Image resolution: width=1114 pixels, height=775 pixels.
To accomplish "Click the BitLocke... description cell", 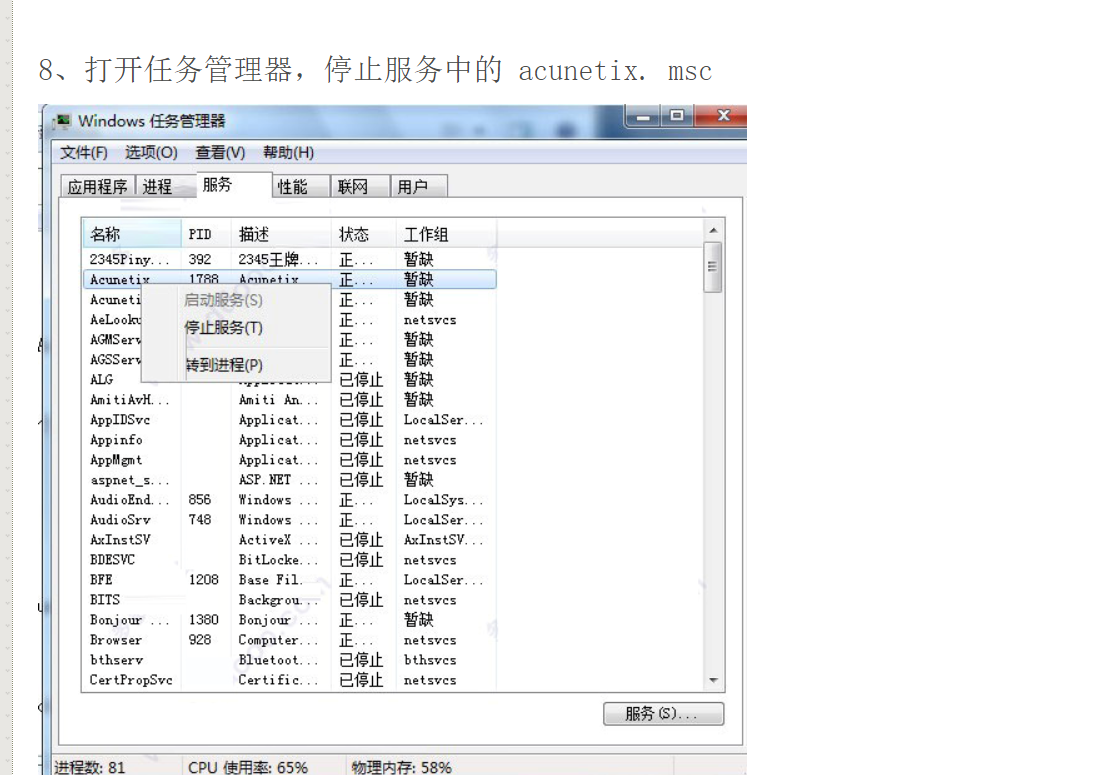I will coord(278,560).
